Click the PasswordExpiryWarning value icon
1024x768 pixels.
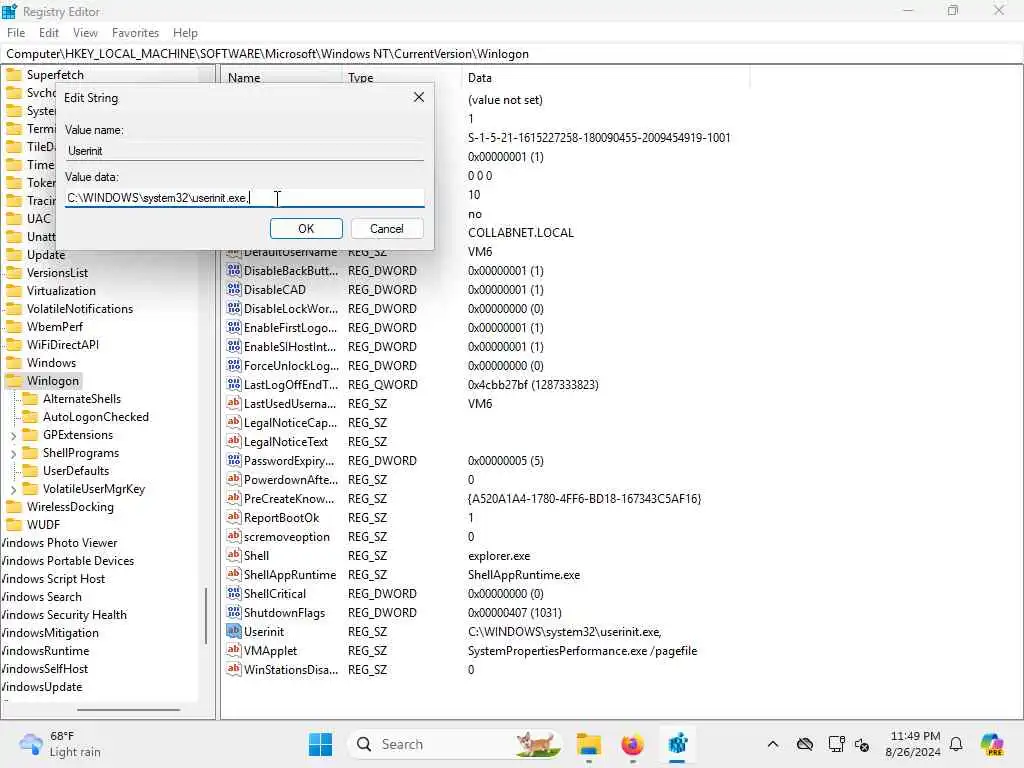pyautogui.click(x=234, y=460)
